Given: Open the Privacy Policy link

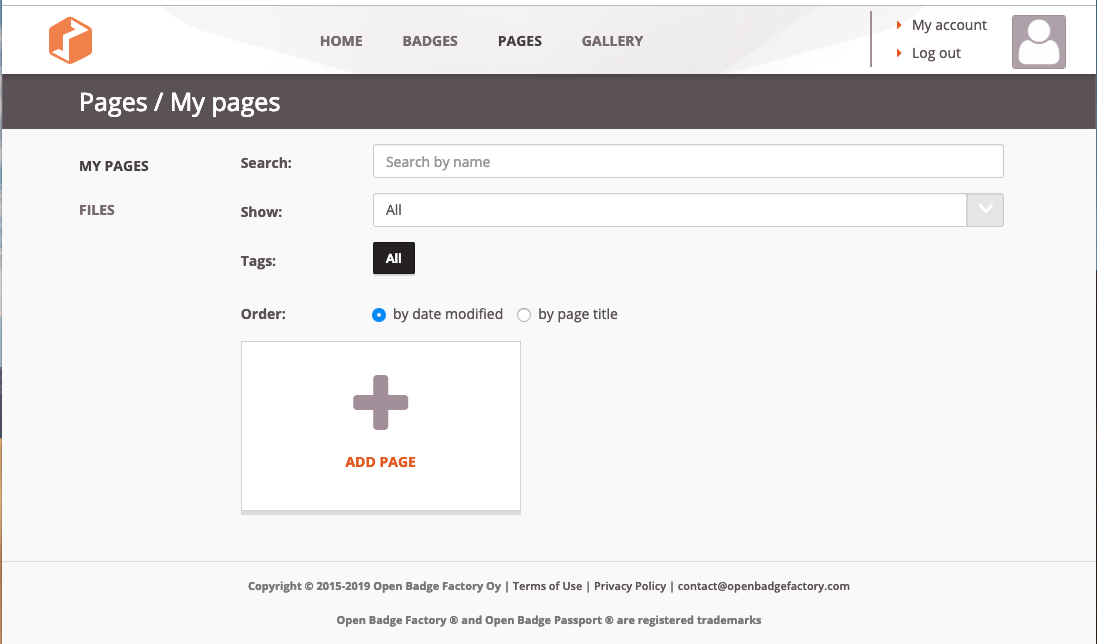Looking at the screenshot, I should [630, 586].
